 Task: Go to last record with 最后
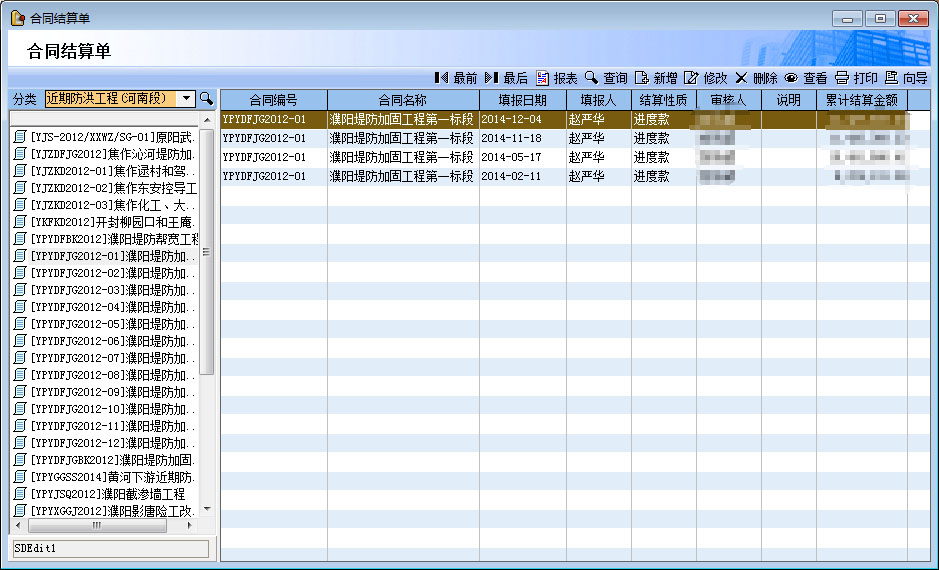point(506,78)
